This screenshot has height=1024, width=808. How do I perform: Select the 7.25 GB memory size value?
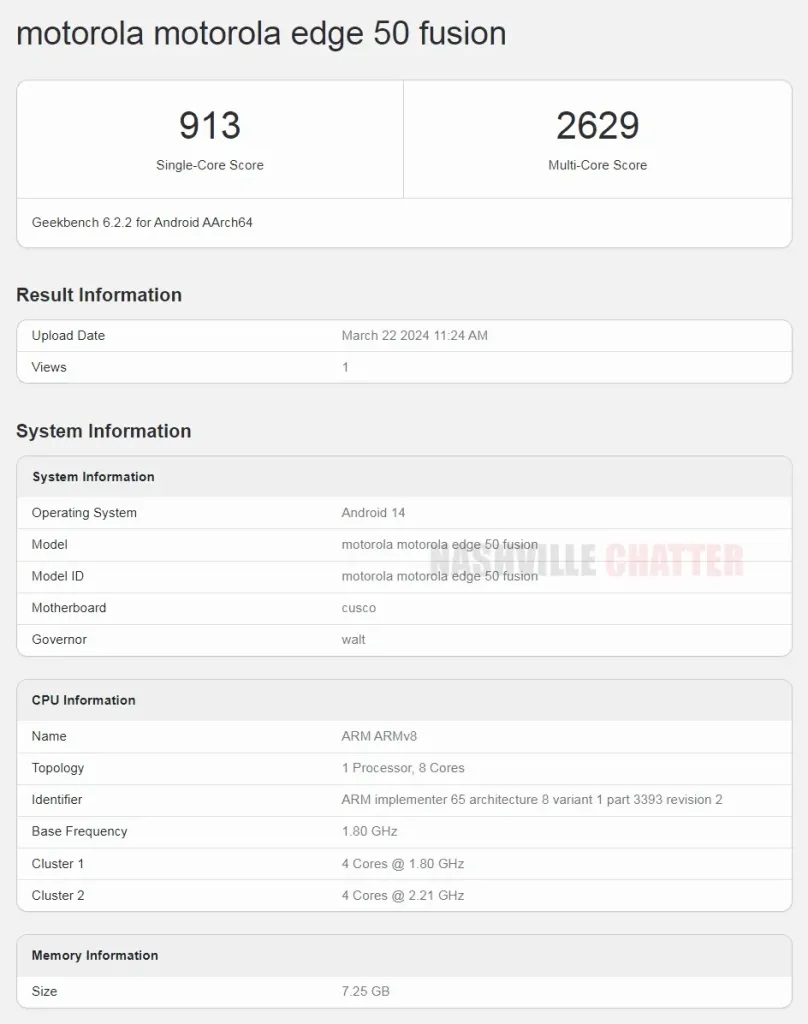point(365,991)
